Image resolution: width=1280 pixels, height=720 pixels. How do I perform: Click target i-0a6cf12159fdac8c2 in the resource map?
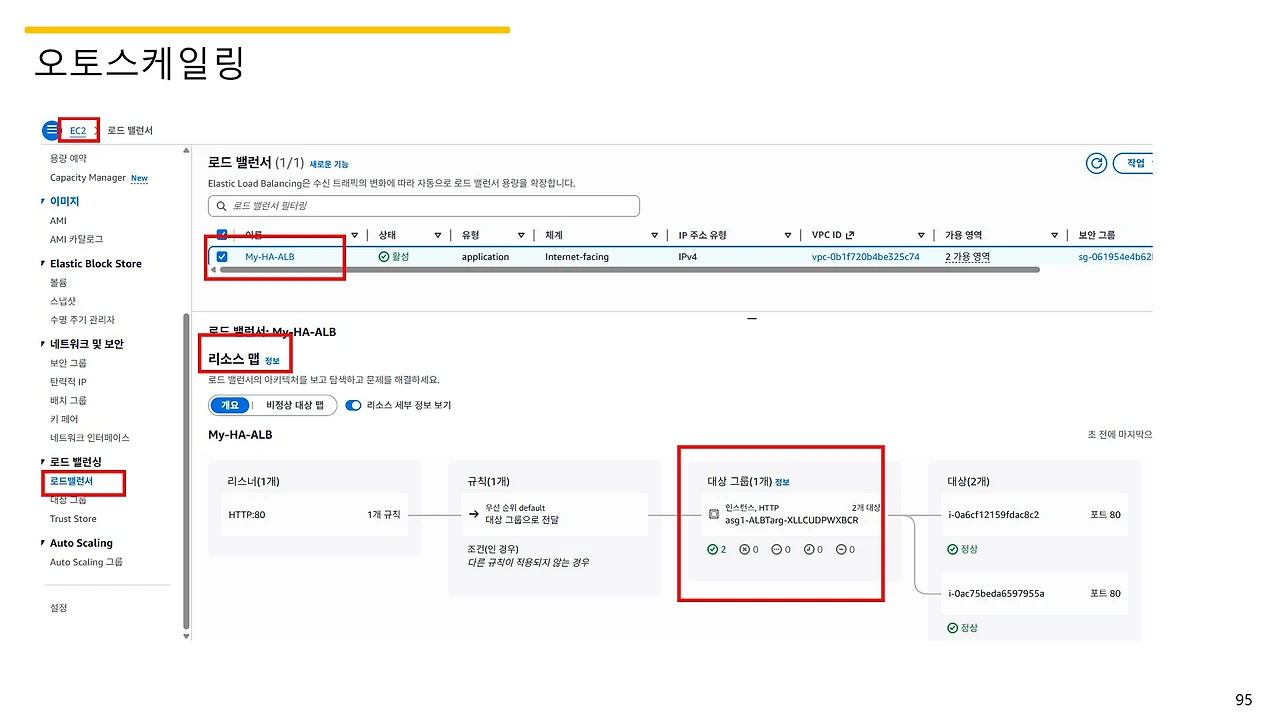click(994, 515)
